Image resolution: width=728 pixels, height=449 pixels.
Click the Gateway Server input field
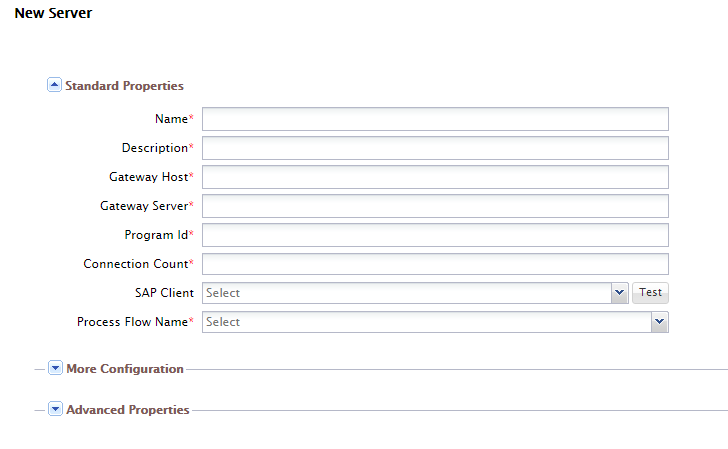tap(435, 206)
